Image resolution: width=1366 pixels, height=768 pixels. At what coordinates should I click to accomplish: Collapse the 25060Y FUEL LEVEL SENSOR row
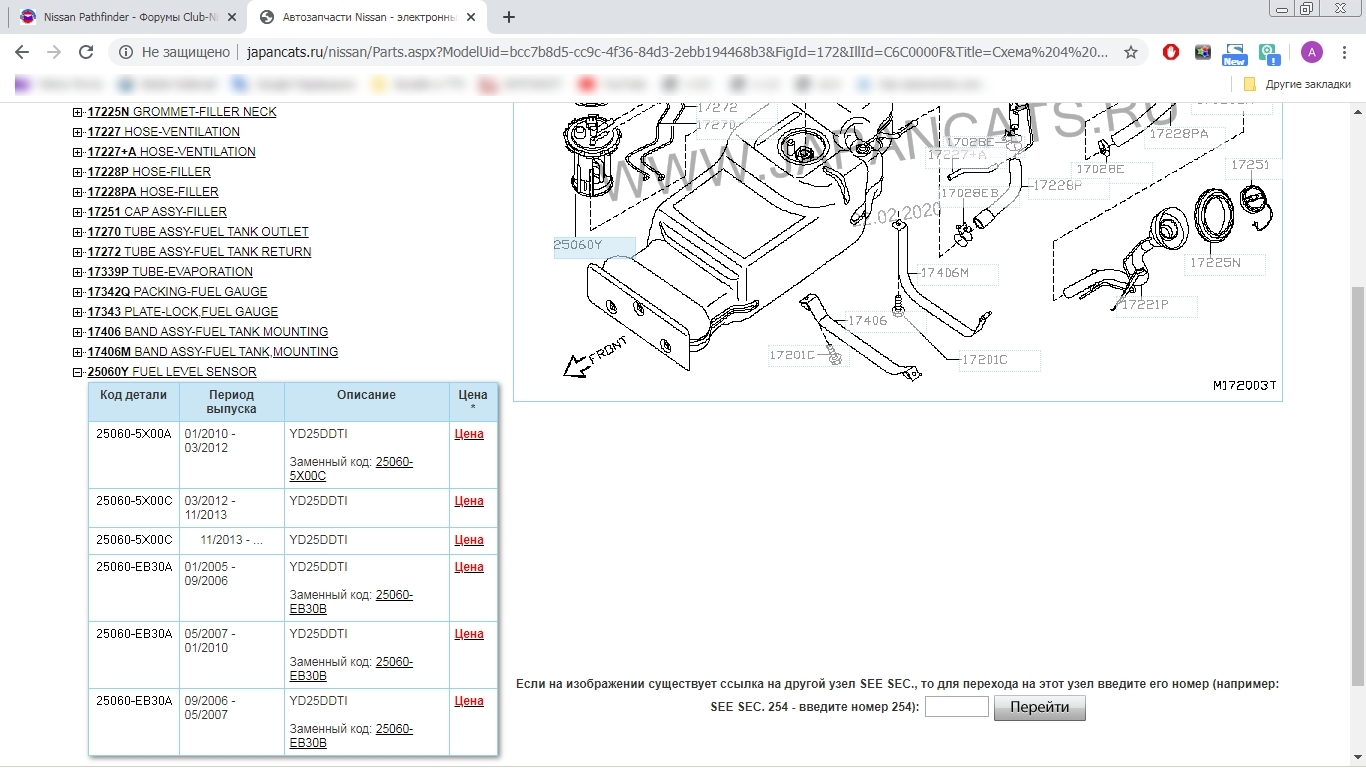[x=78, y=372]
